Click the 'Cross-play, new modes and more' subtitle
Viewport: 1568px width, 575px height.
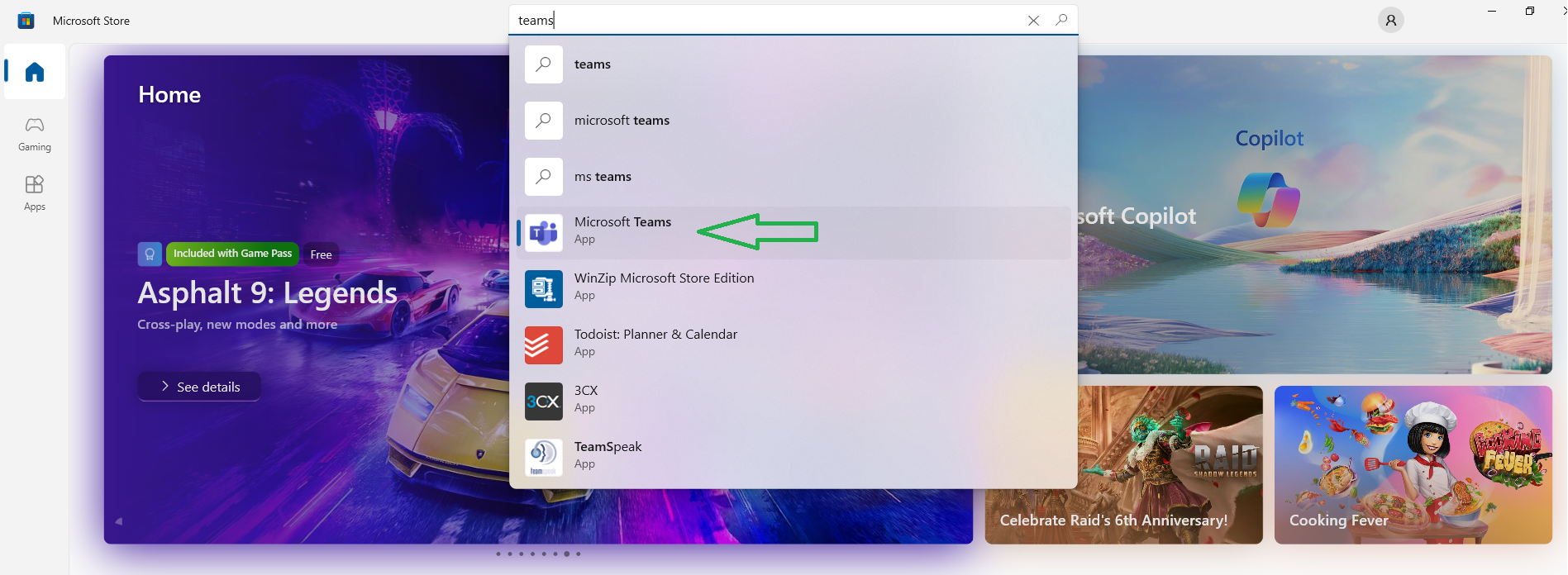pos(237,325)
